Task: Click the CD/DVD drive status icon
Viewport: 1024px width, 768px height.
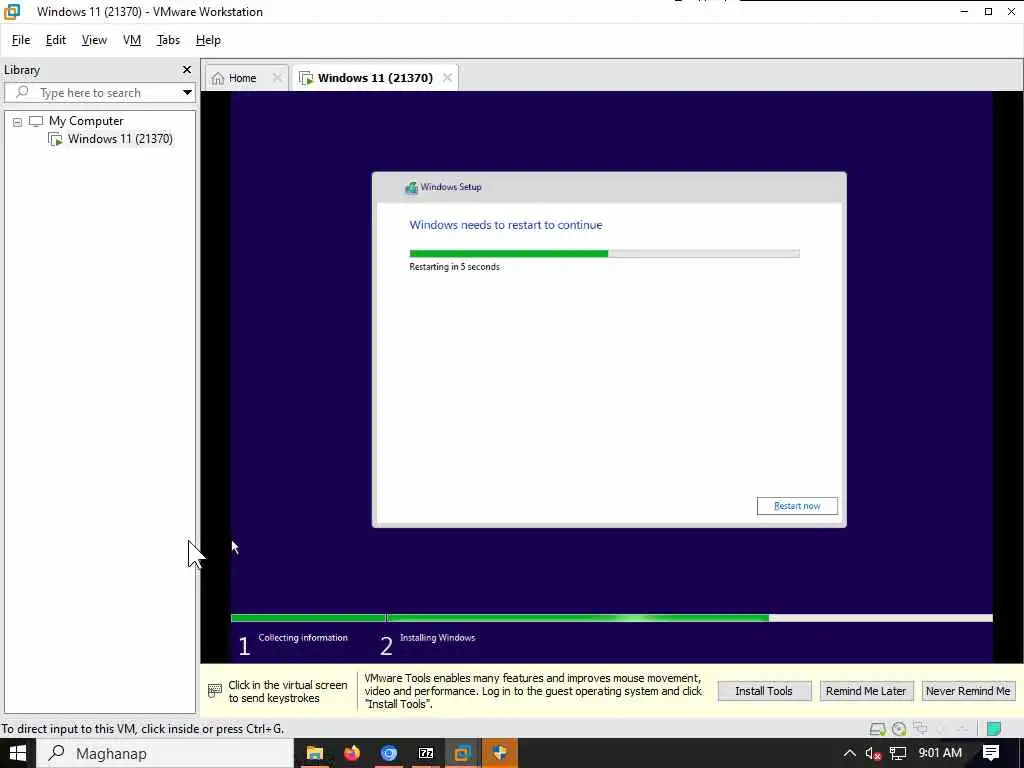Action: 899,729
